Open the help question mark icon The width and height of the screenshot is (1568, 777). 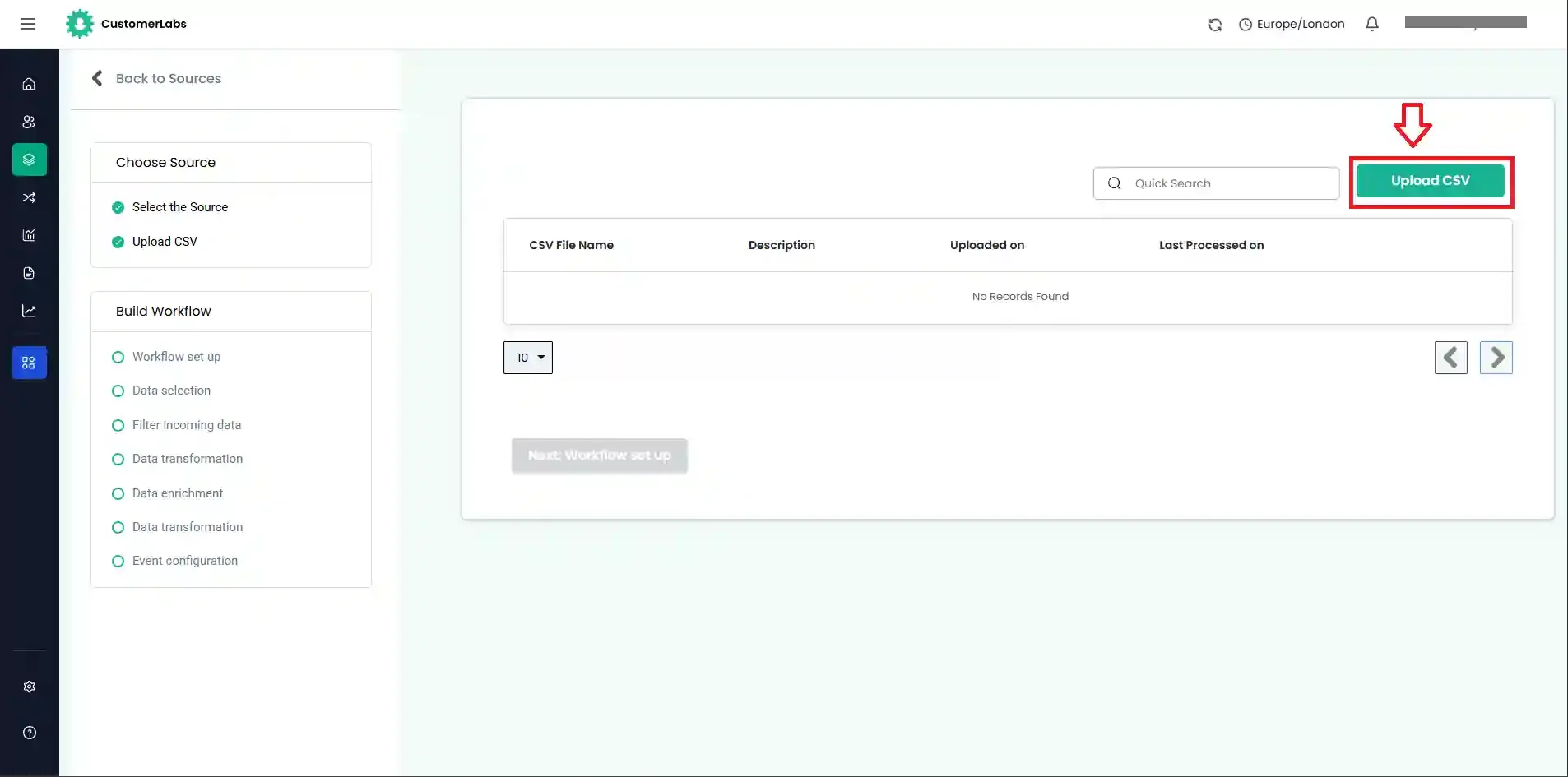point(30,733)
